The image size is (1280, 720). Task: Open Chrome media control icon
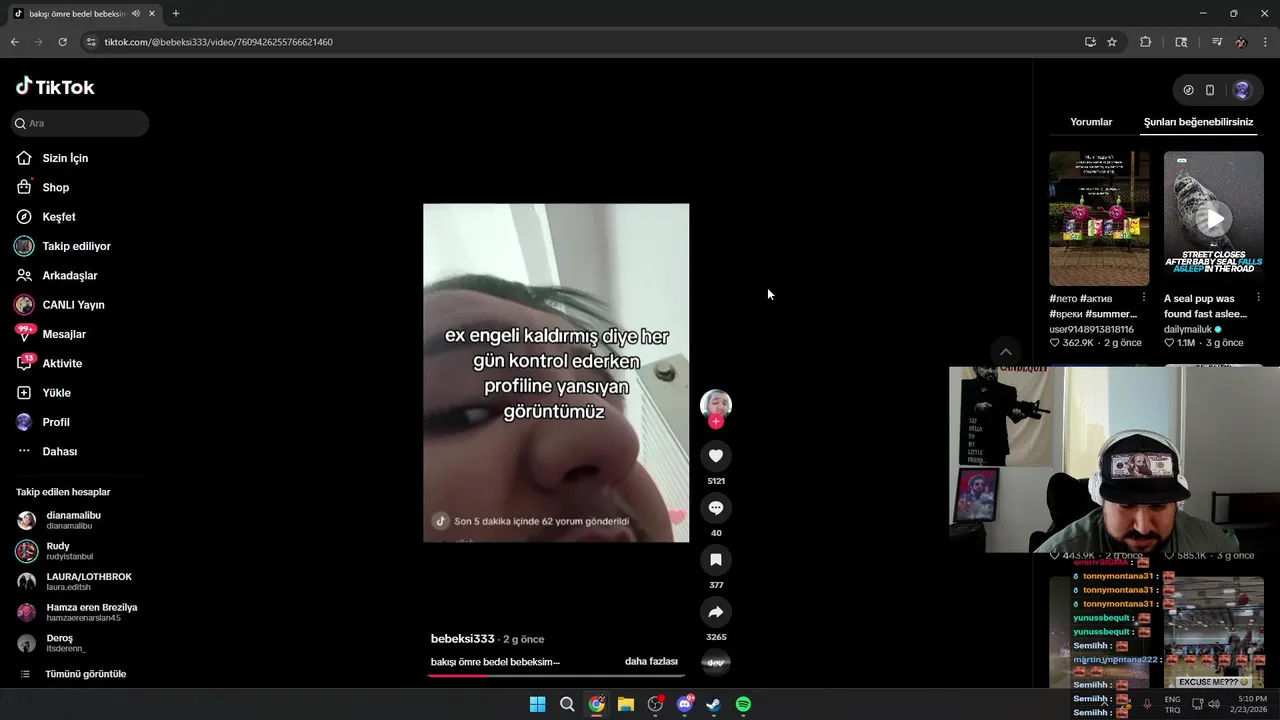tap(1217, 42)
